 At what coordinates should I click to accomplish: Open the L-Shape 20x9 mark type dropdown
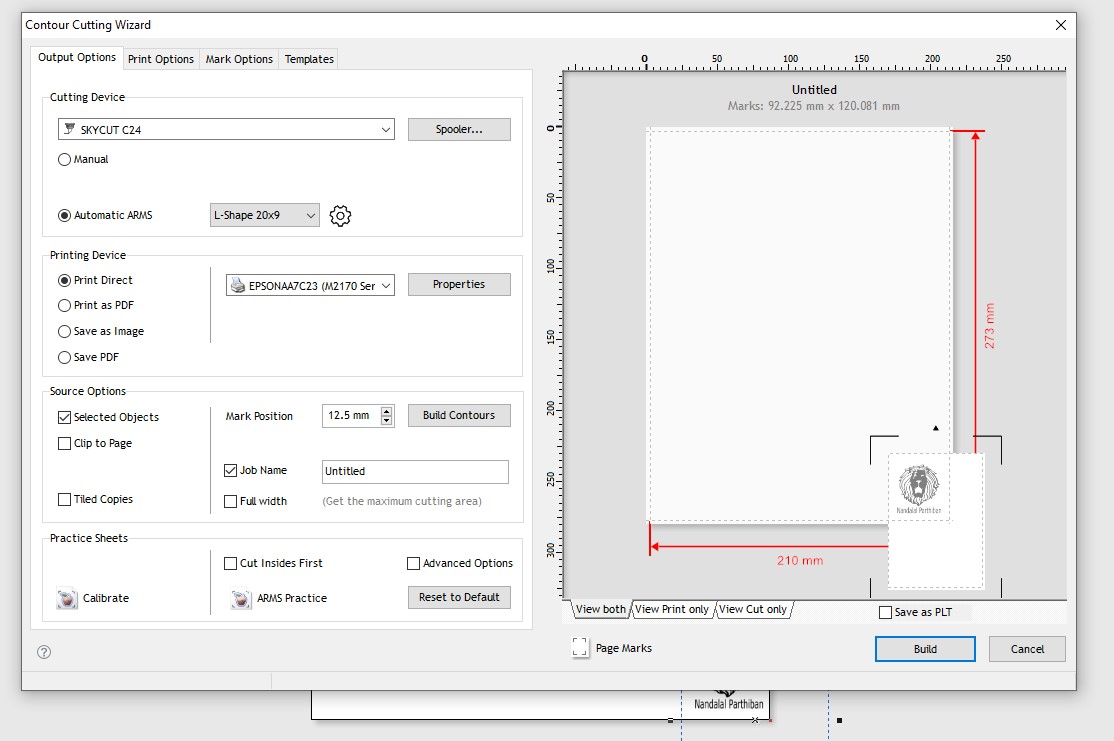tap(264, 215)
